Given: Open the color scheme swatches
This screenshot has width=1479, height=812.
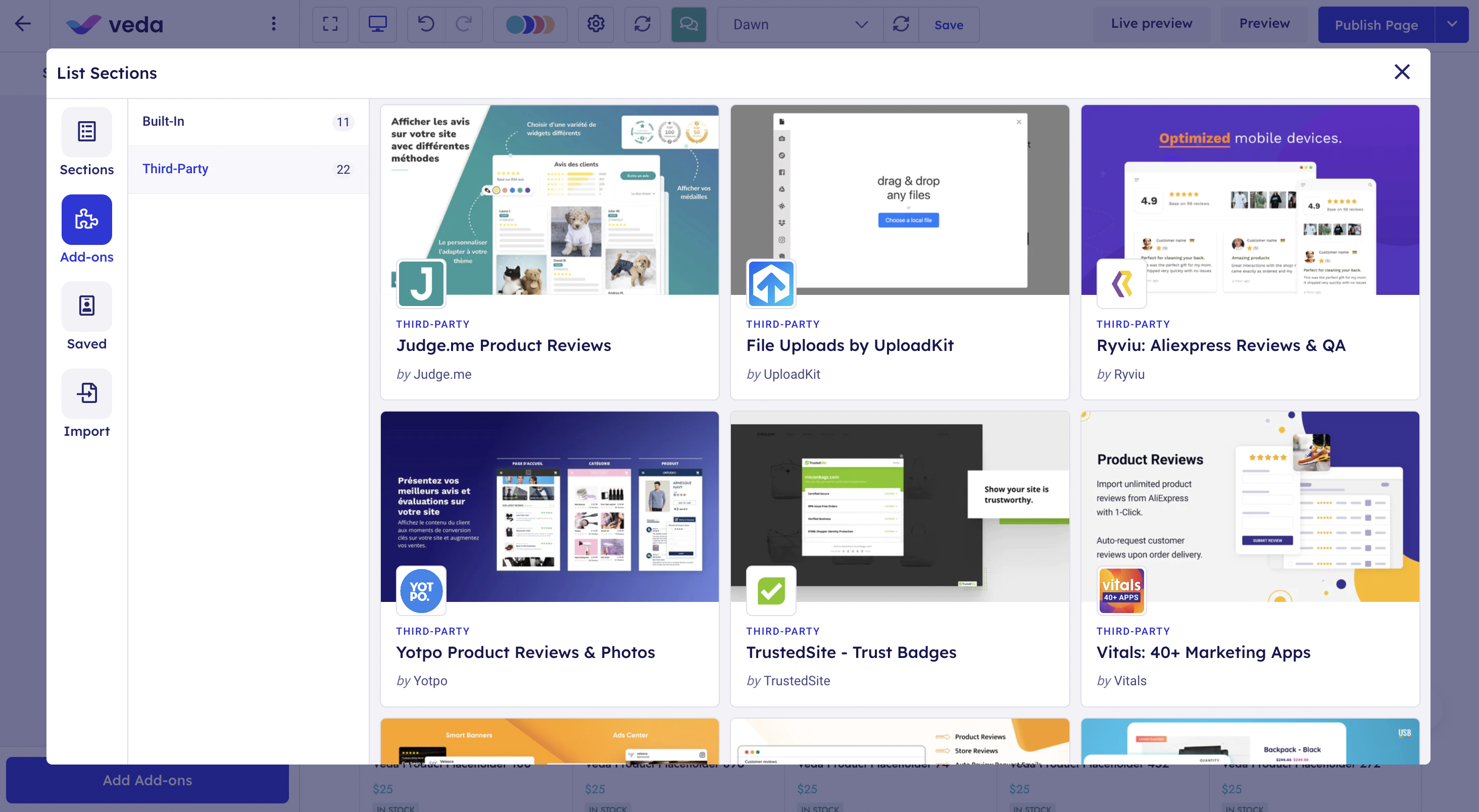Looking at the screenshot, I should pos(530,24).
